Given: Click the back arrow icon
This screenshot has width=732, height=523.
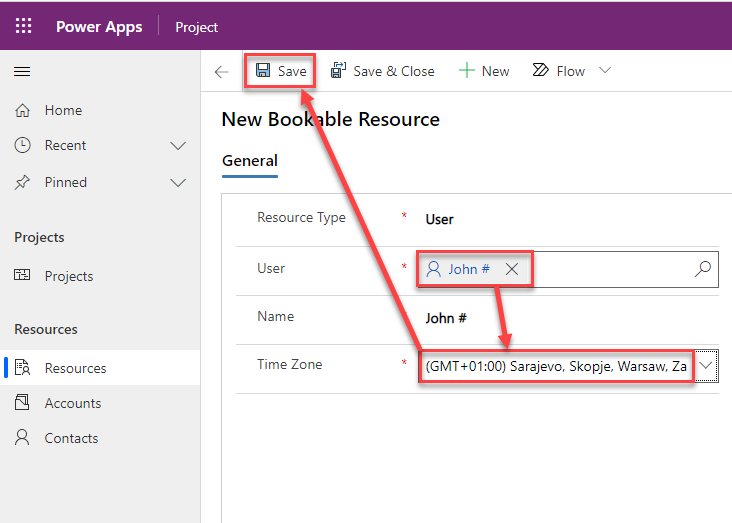Looking at the screenshot, I should click(x=222, y=71).
